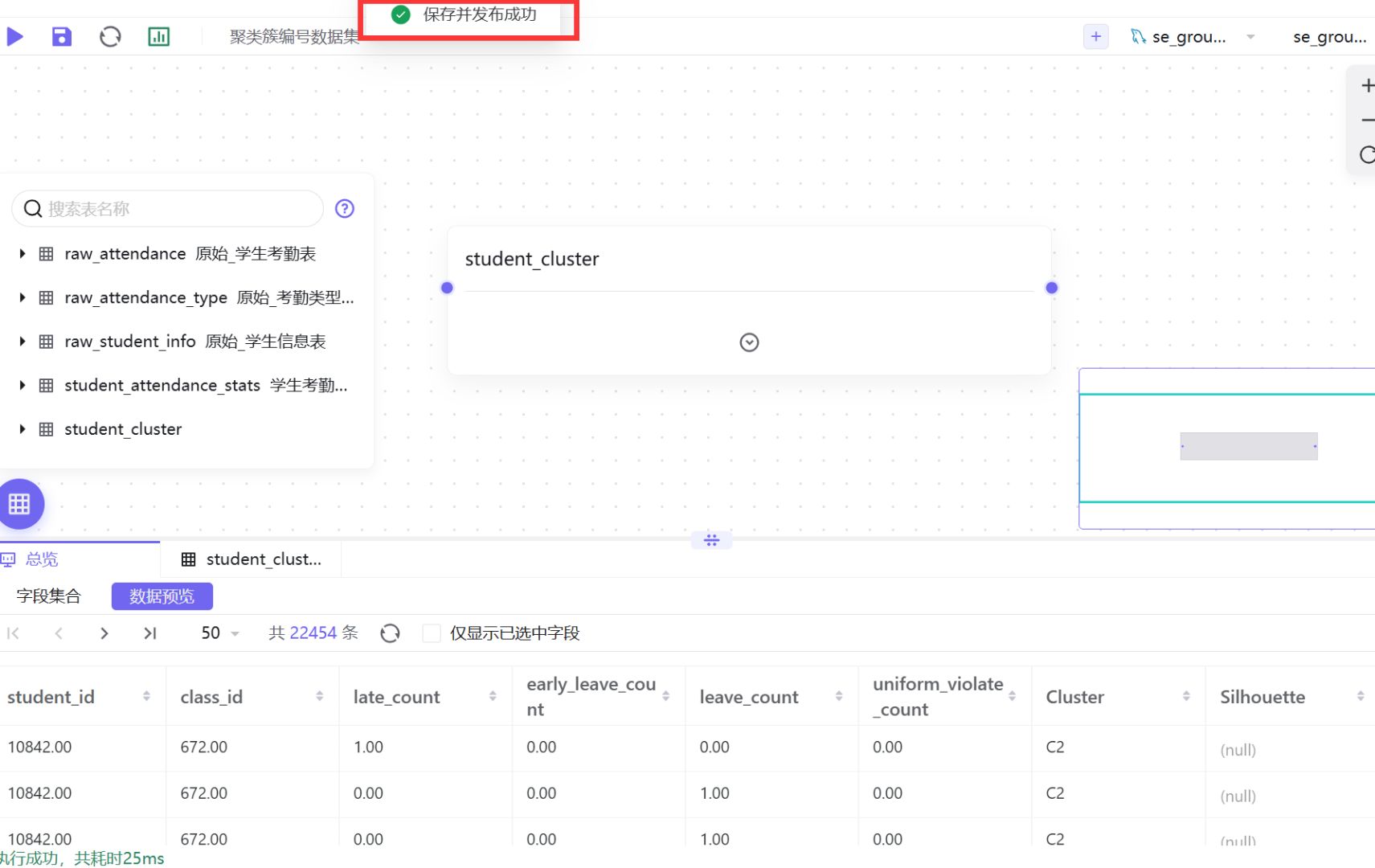Screen dimensions: 1375x868
Task: Open the 数据预览 sub-tab
Action: pyautogui.click(x=162, y=596)
